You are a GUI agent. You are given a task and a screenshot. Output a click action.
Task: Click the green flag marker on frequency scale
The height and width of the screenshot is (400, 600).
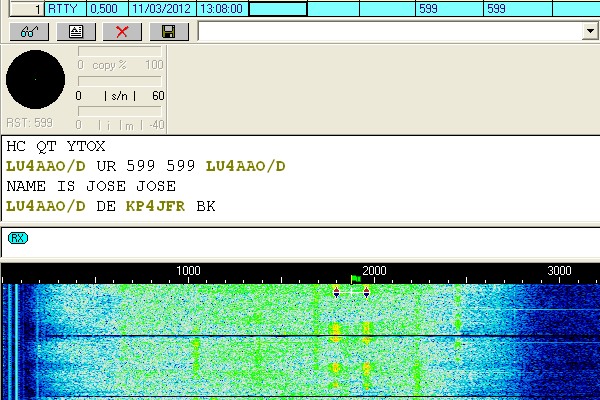tap(355, 279)
